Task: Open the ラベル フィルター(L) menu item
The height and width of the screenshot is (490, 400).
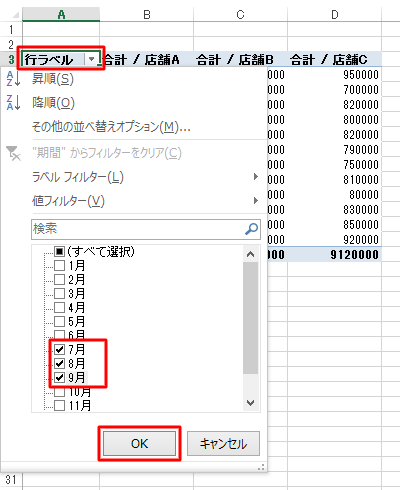Action: [x=78, y=177]
